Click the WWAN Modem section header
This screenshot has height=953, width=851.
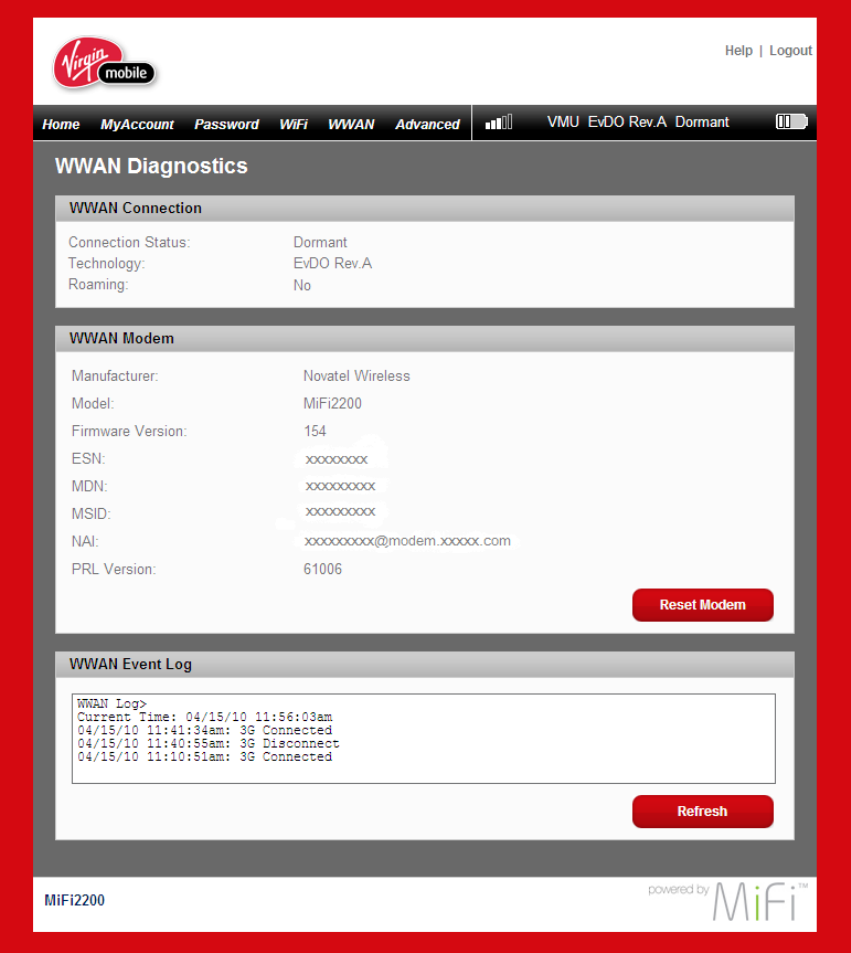(425, 339)
